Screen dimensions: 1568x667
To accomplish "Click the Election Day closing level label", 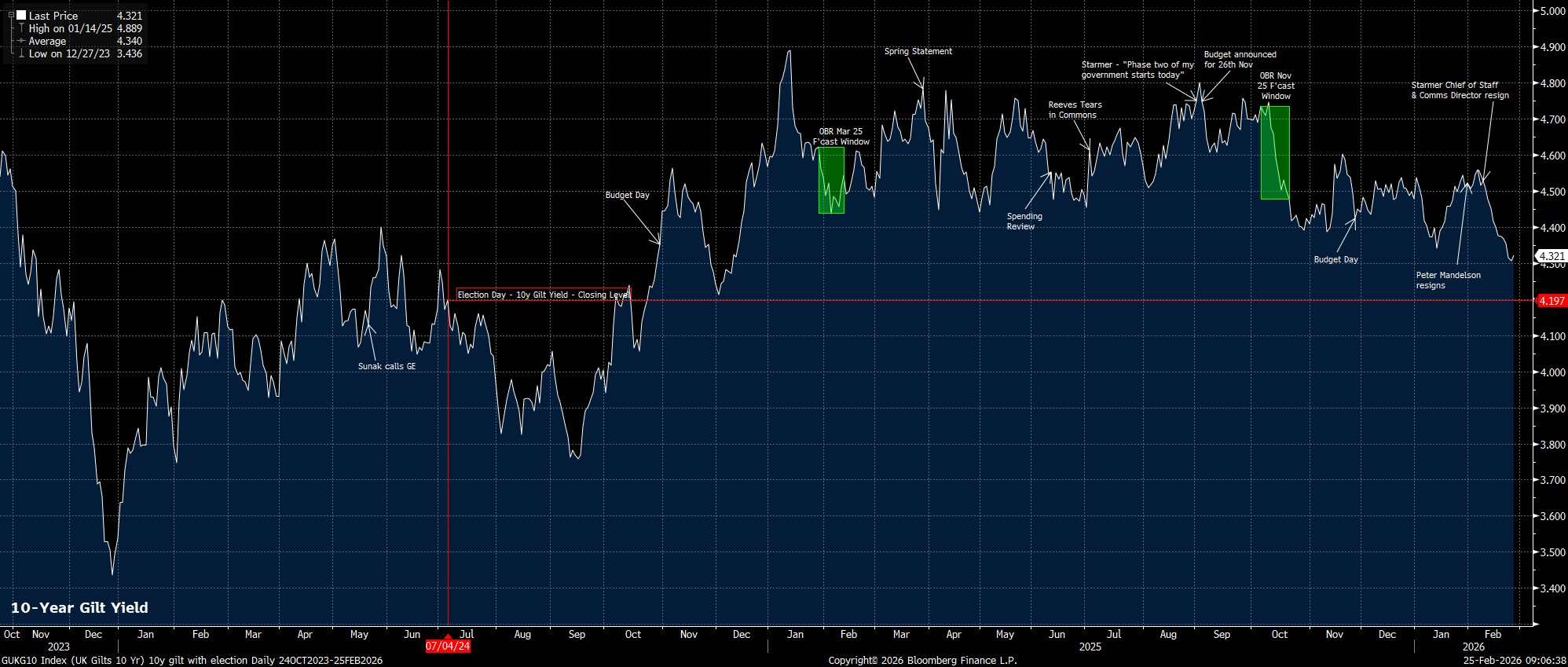I will [x=543, y=295].
